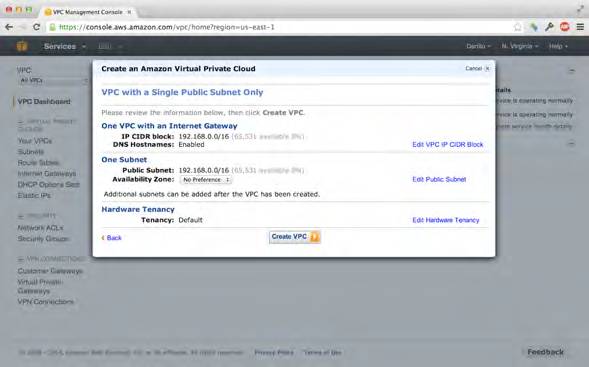This screenshot has width=589, height=367.
Task: Open the Services menu
Action: tap(65, 47)
